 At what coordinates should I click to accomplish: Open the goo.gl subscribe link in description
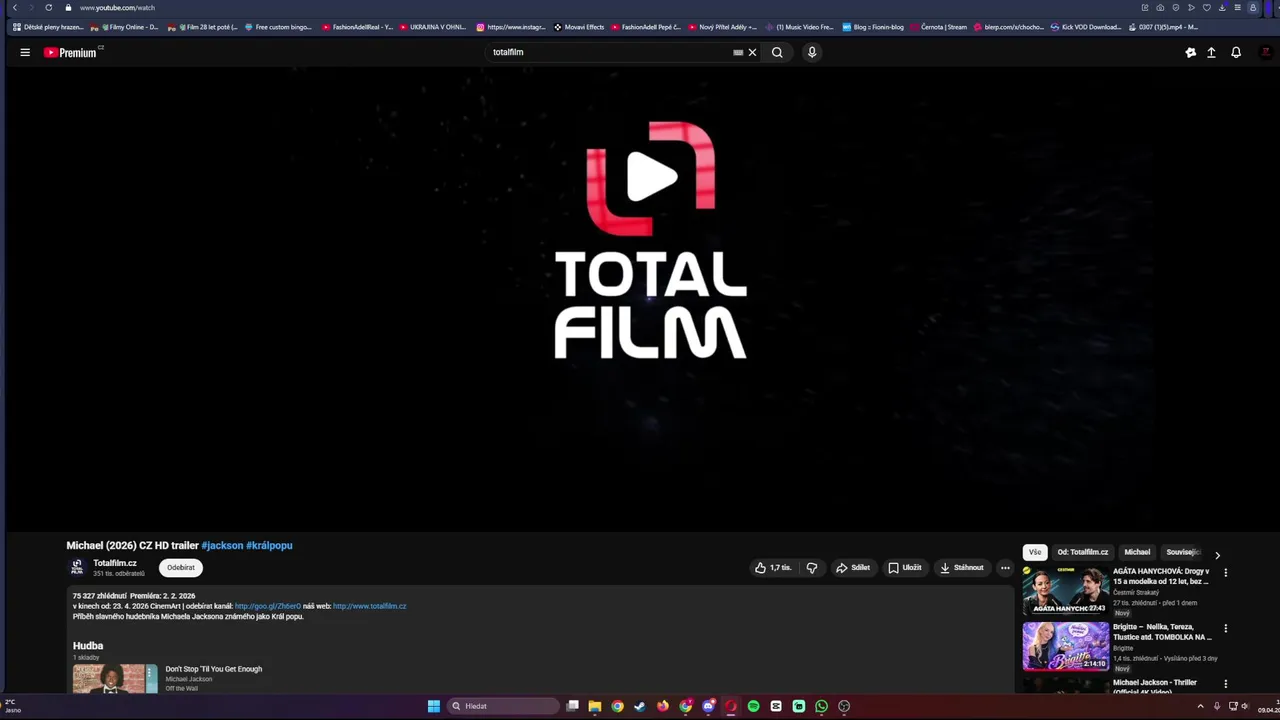point(268,606)
